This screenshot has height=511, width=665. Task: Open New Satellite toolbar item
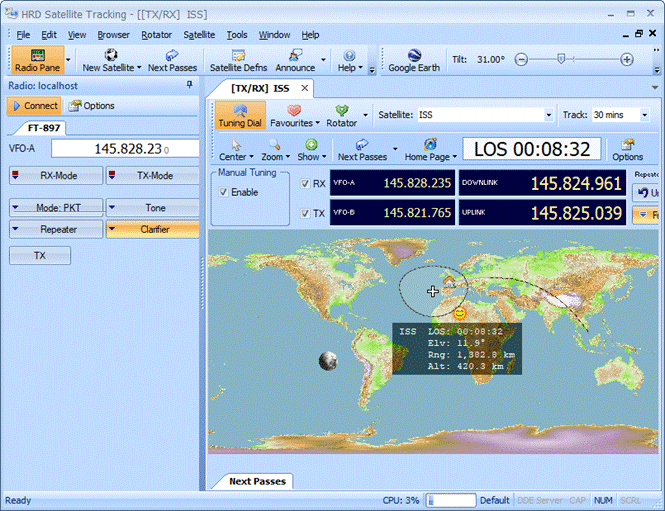coord(112,60)
